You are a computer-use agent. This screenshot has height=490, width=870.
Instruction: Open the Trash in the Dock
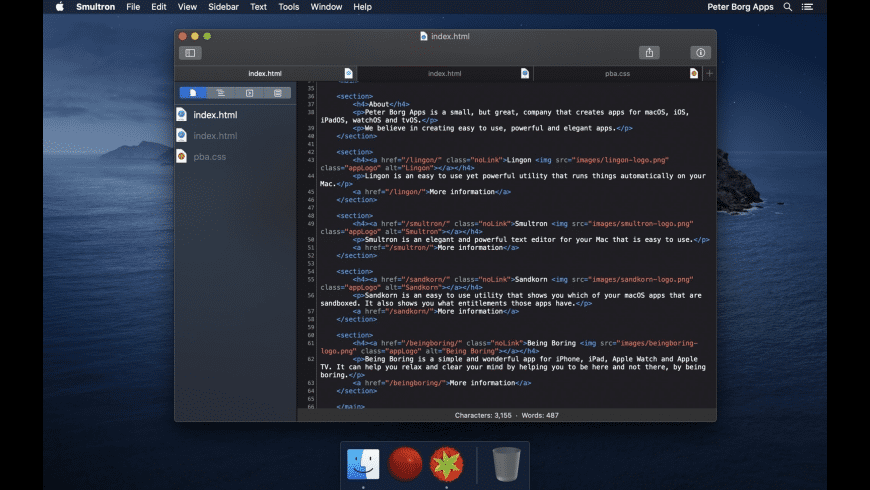(506, 464)
